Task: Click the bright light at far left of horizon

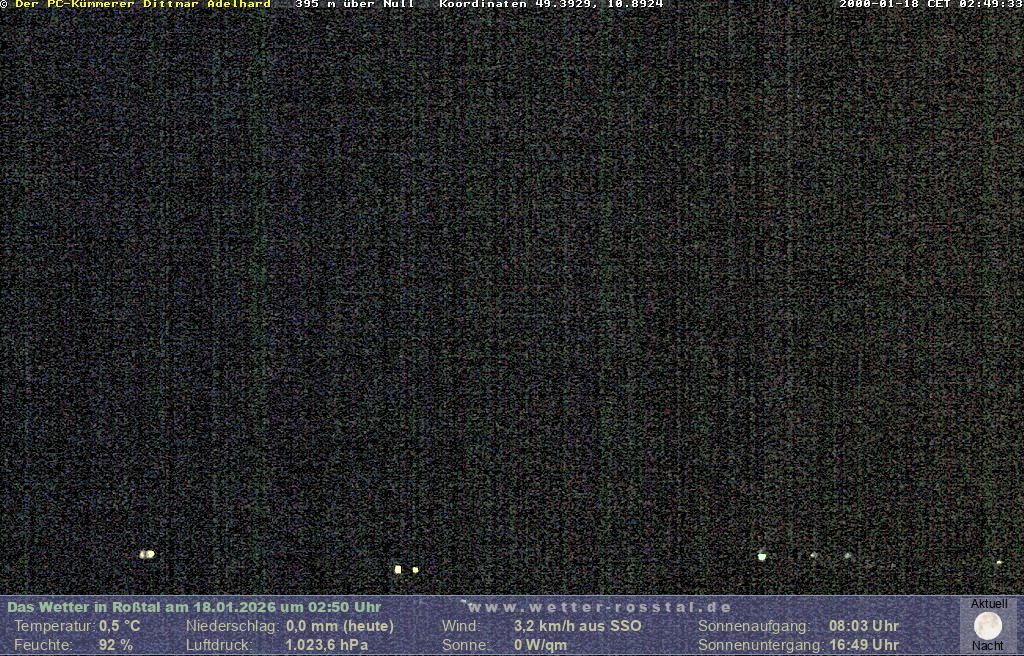Action: (x=147, y=554)
